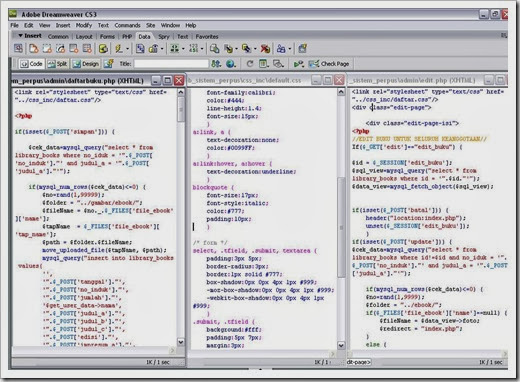Screen dimensions: 520x382
Task: Click the Validate Markup icon
Action: point(298,64)
